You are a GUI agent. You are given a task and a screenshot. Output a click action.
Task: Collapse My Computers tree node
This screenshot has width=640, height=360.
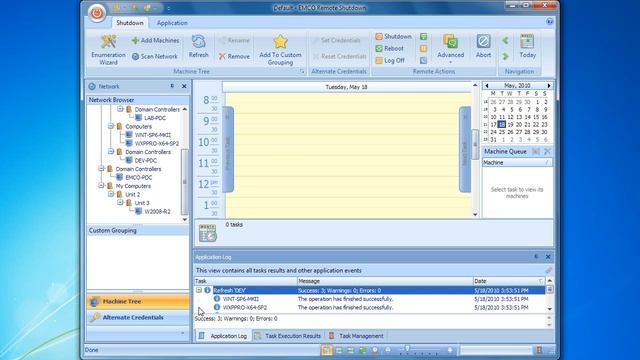[101, 186]
